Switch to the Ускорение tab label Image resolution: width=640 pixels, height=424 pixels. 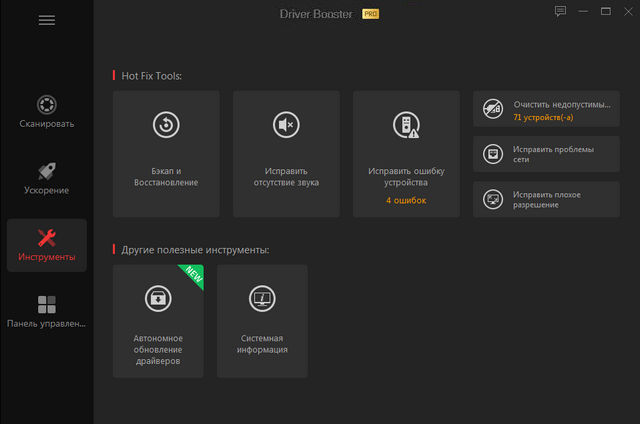[x=46, y=190]
